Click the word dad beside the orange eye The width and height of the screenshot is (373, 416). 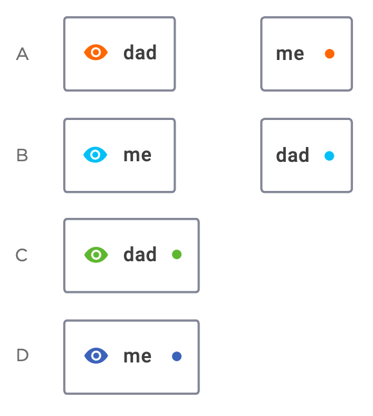pyautogui.click(x=140, y=52)
